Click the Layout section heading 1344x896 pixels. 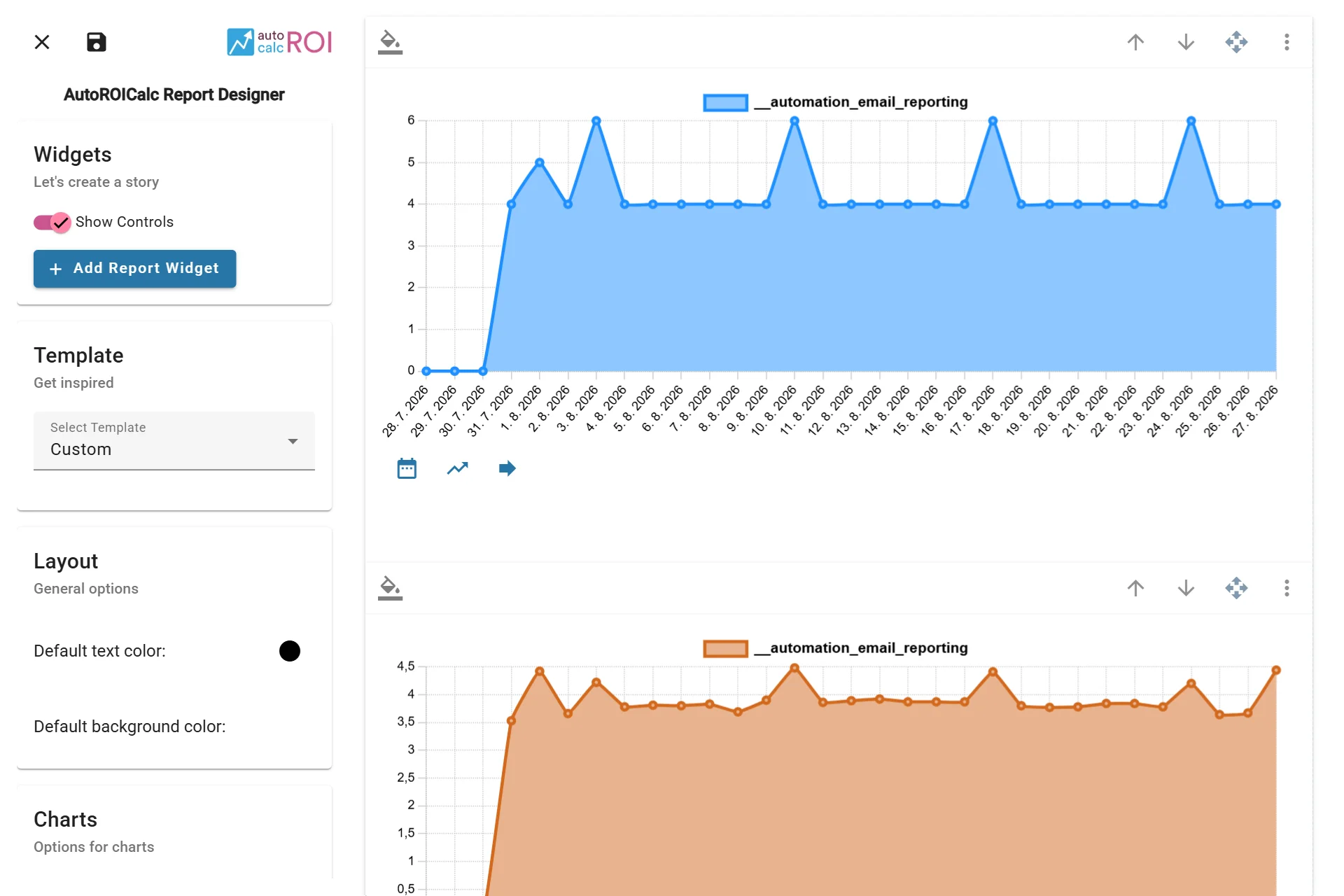click(66, 561)
